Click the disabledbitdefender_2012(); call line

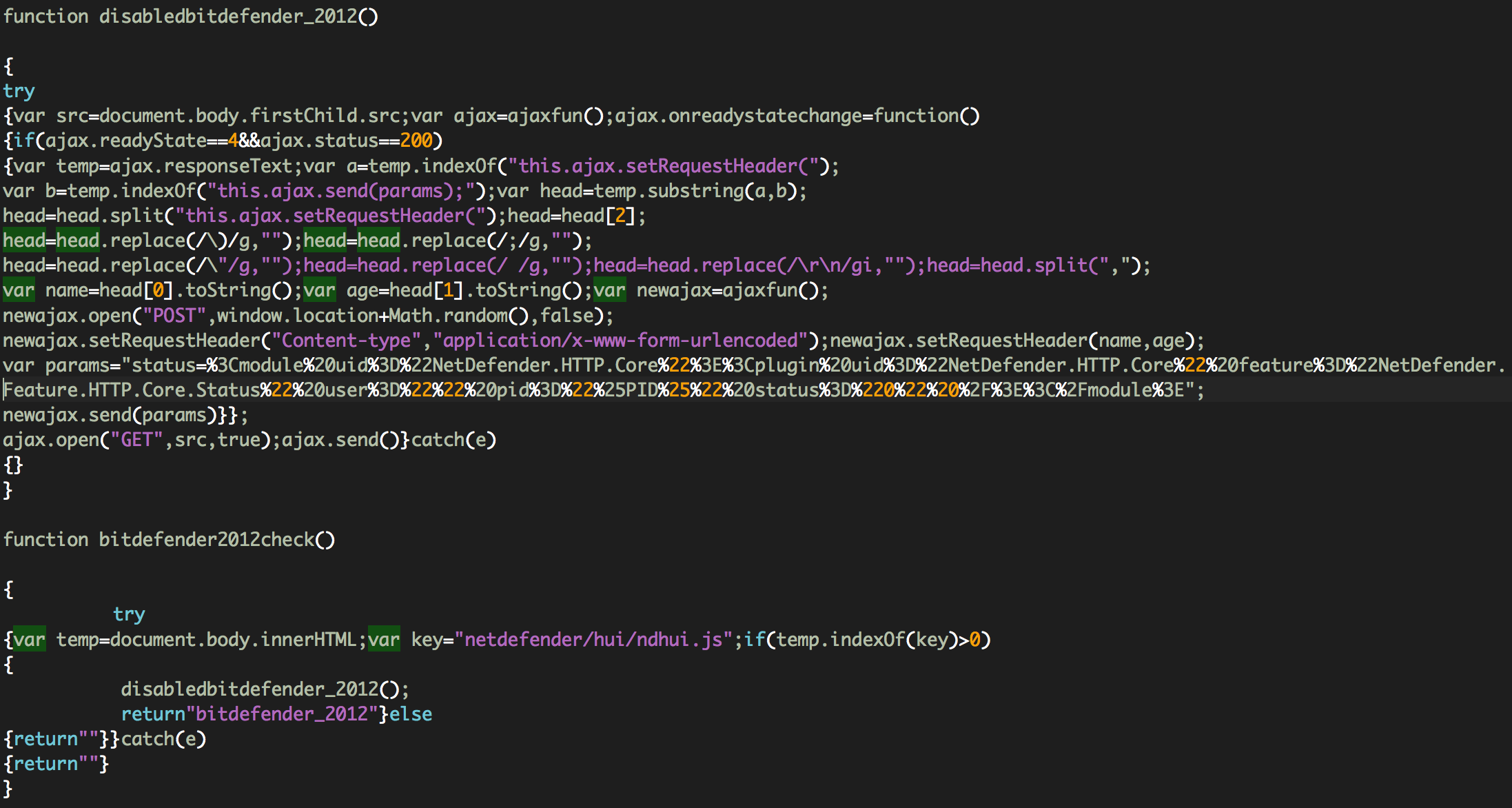click(265, 689)
